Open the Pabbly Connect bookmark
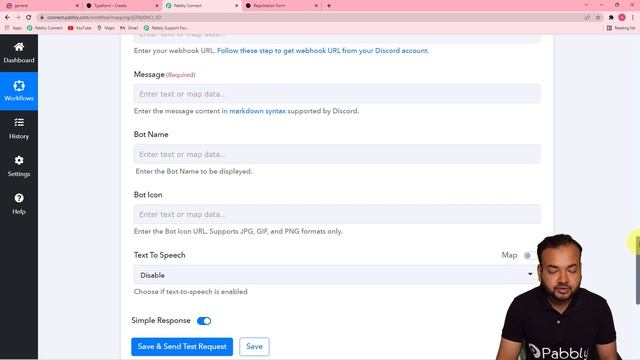Screen dimensions: 640x360 [45, 28]
